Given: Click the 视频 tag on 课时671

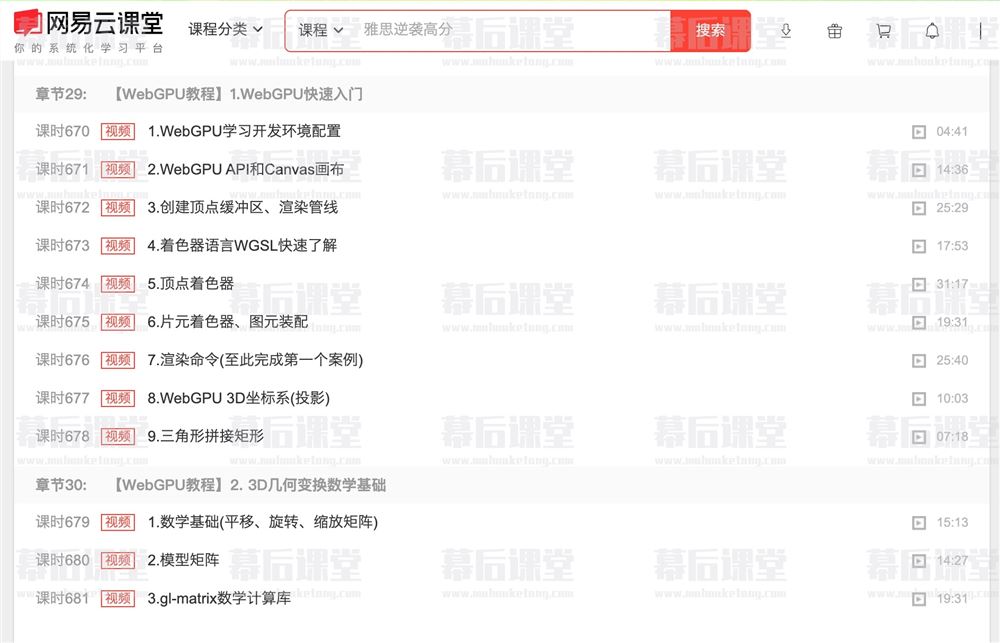Looking at the screenshot, I should (x=118, y=170).
